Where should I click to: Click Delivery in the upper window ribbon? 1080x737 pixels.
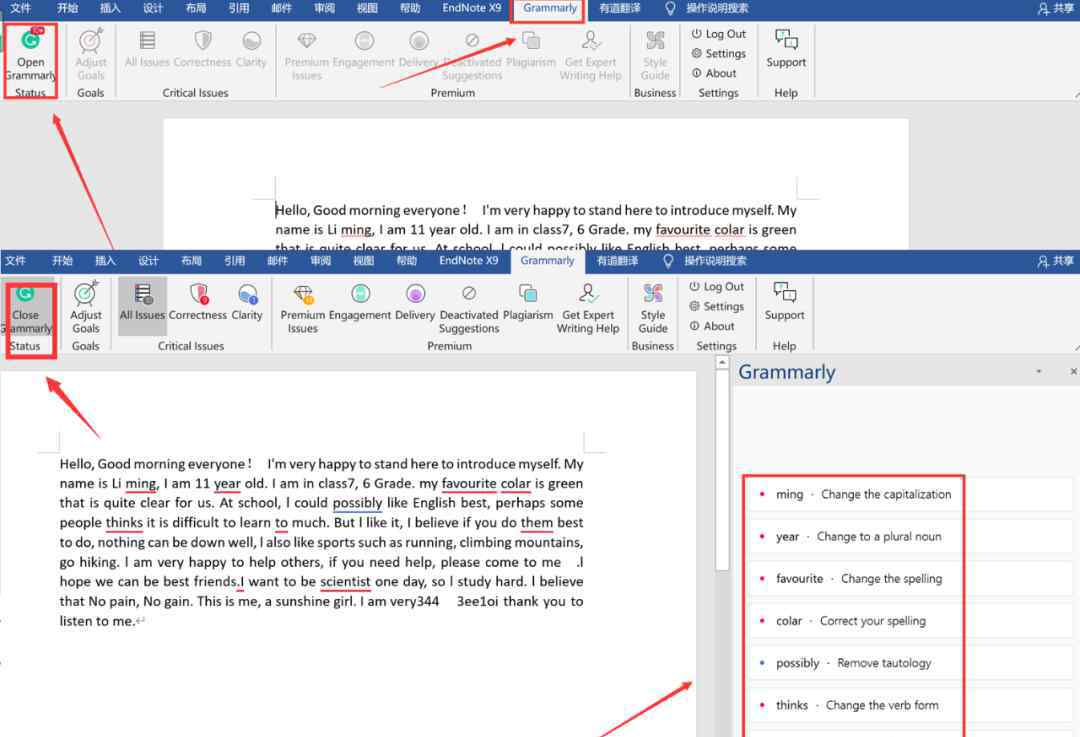[419, 49]
